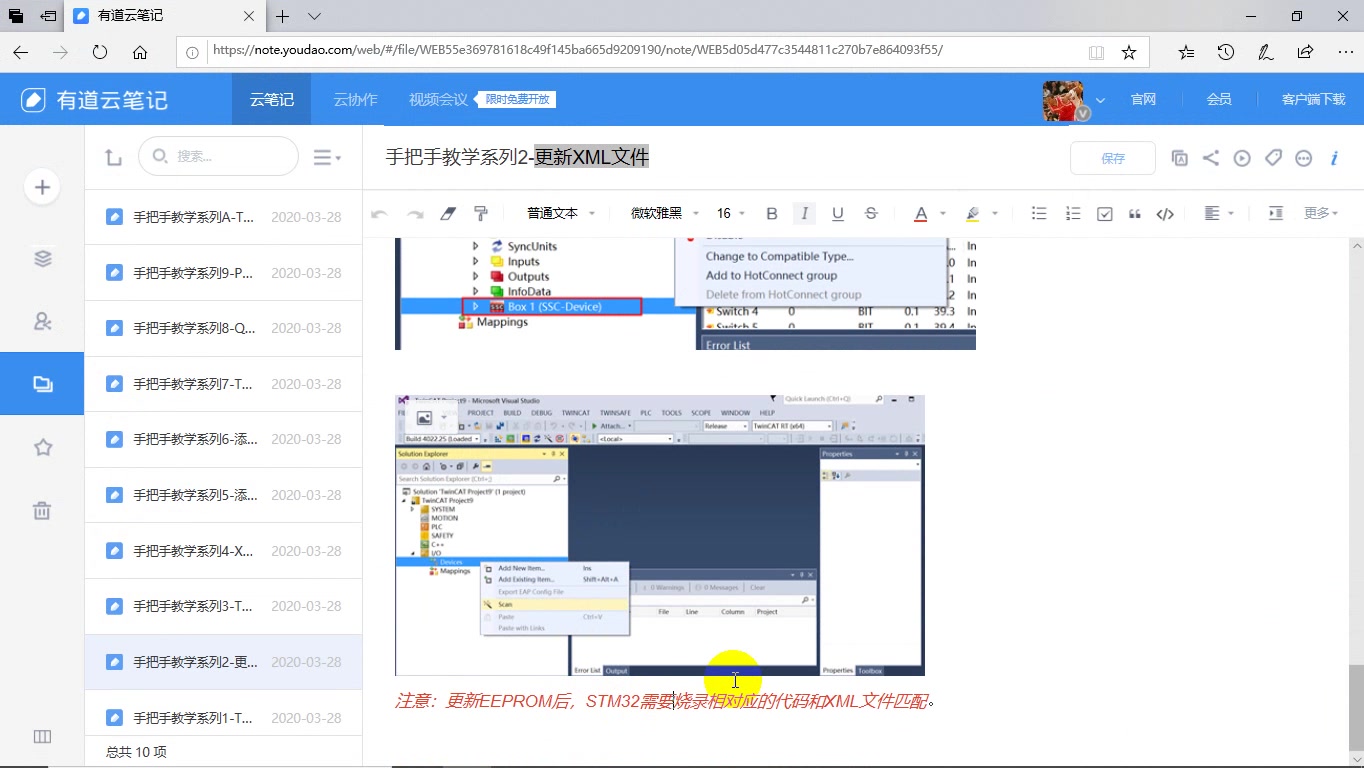Click the new note plus button
1364x768 pixels.
tap(42, 187)
